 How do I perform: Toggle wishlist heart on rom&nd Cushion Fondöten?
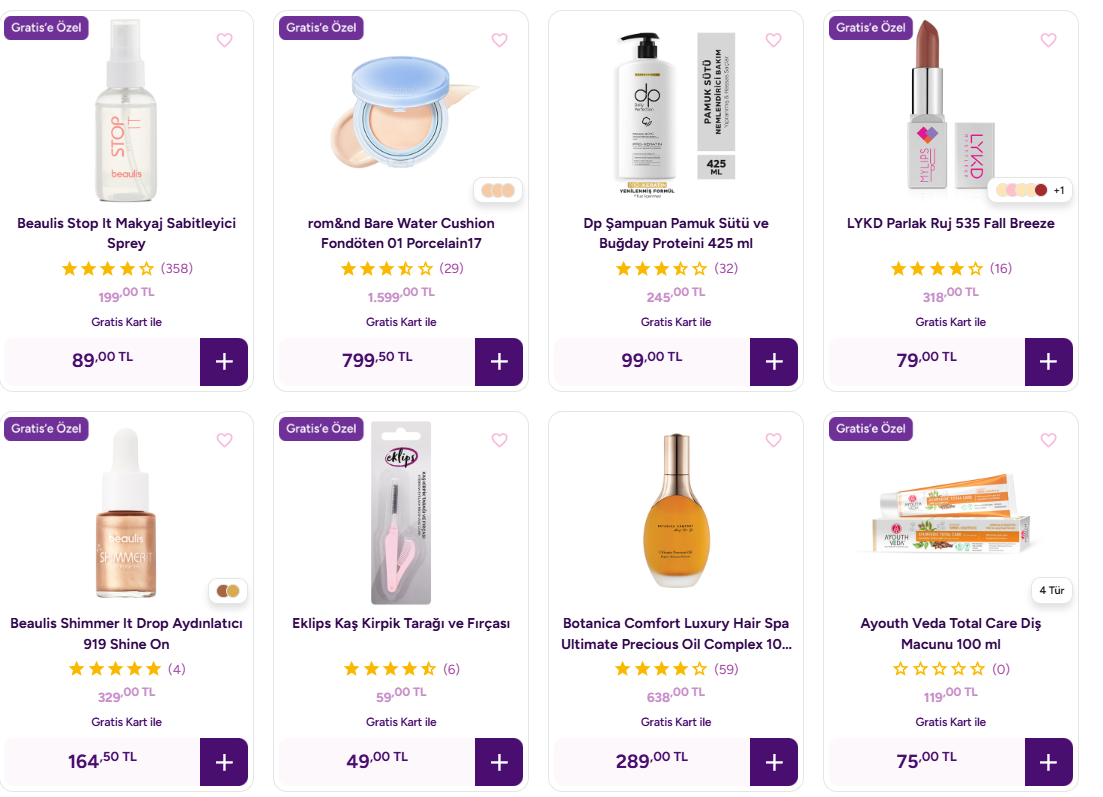pos(499,40)
